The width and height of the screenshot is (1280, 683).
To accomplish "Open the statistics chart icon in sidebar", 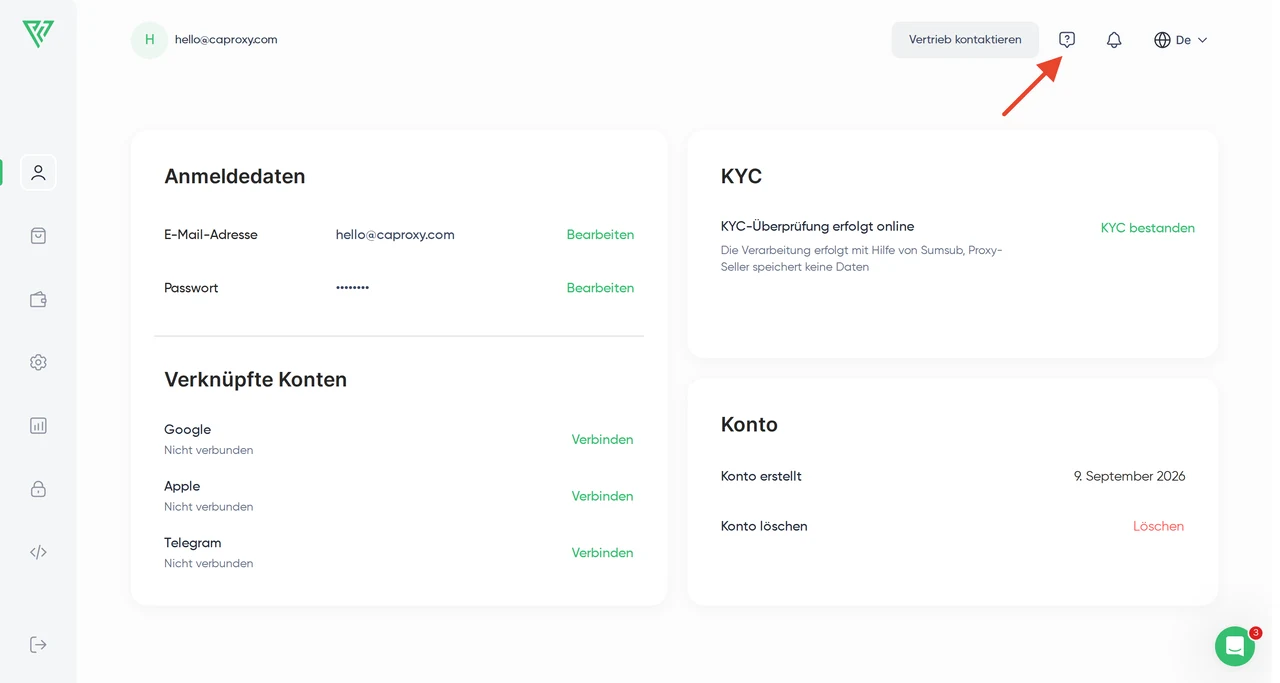I will 38,425.
